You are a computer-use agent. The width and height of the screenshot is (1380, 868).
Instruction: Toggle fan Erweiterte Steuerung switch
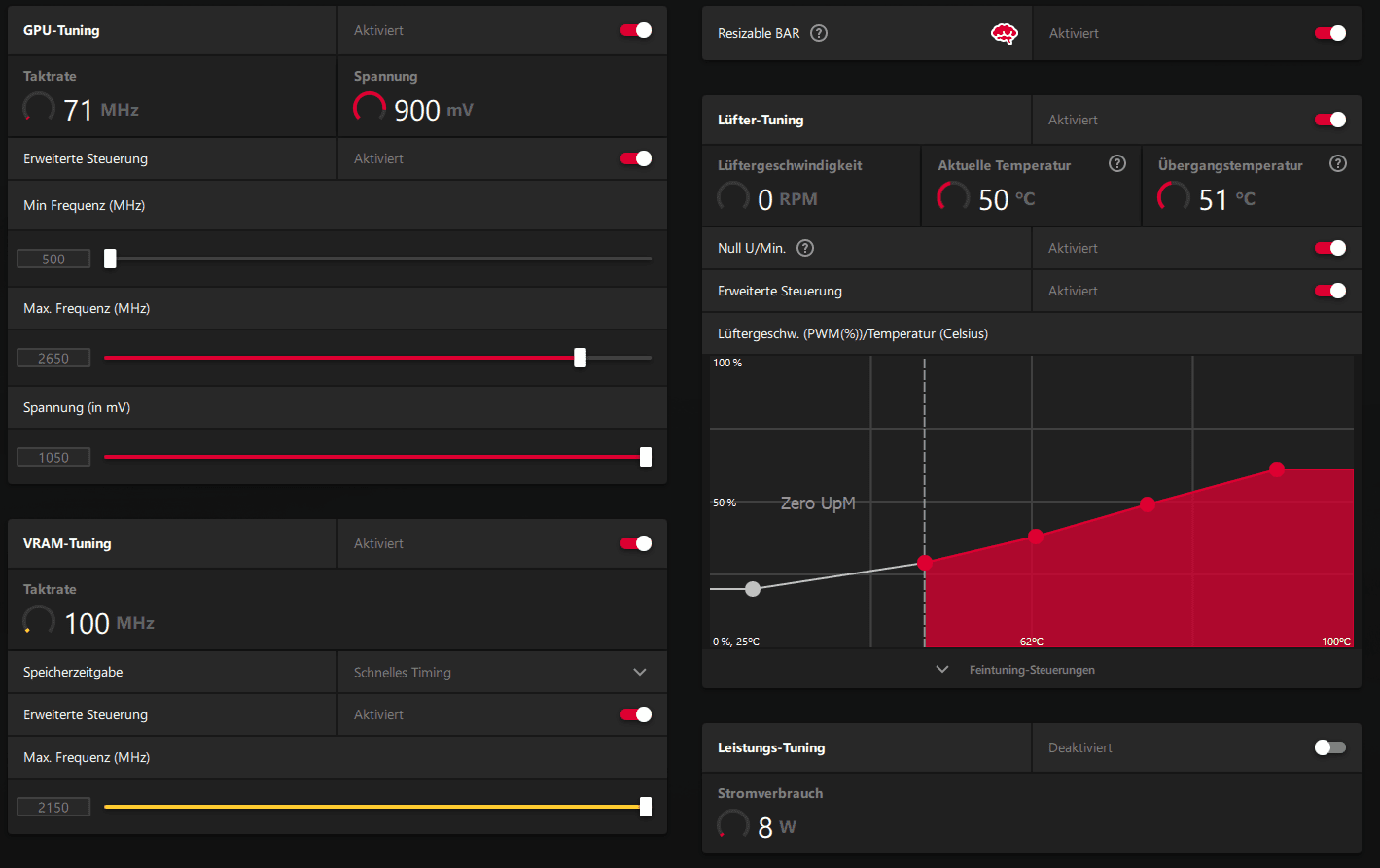click(x=1330, y=291)
